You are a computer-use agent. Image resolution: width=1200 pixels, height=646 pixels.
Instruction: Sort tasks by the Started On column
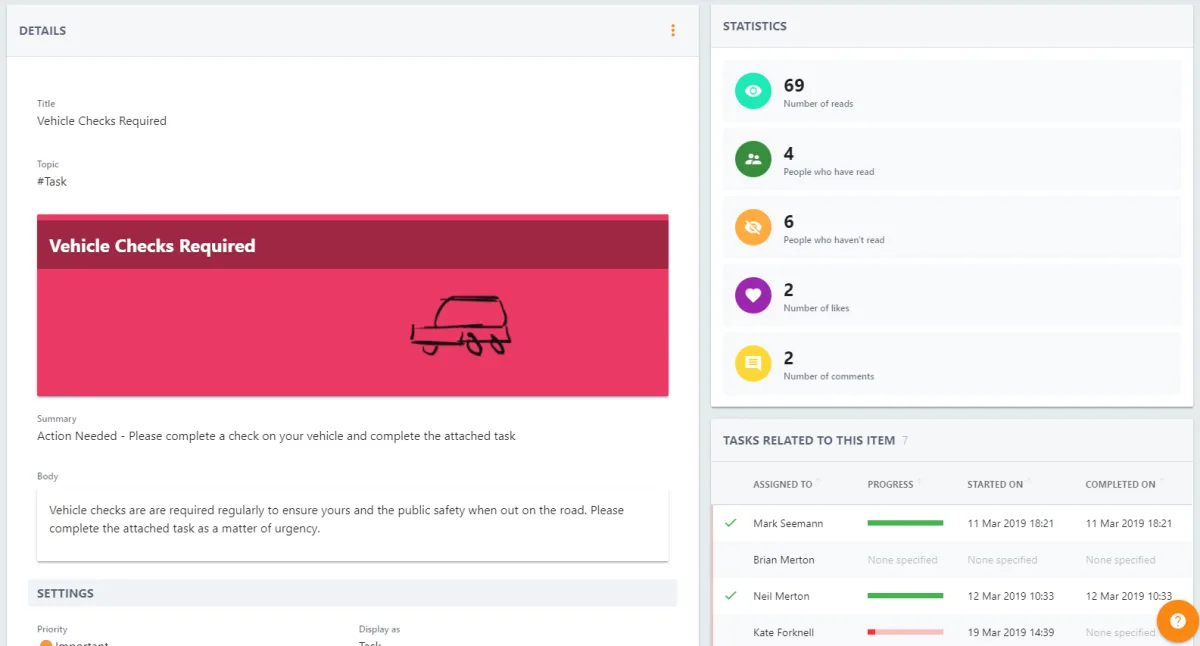(x=995, y=484)
